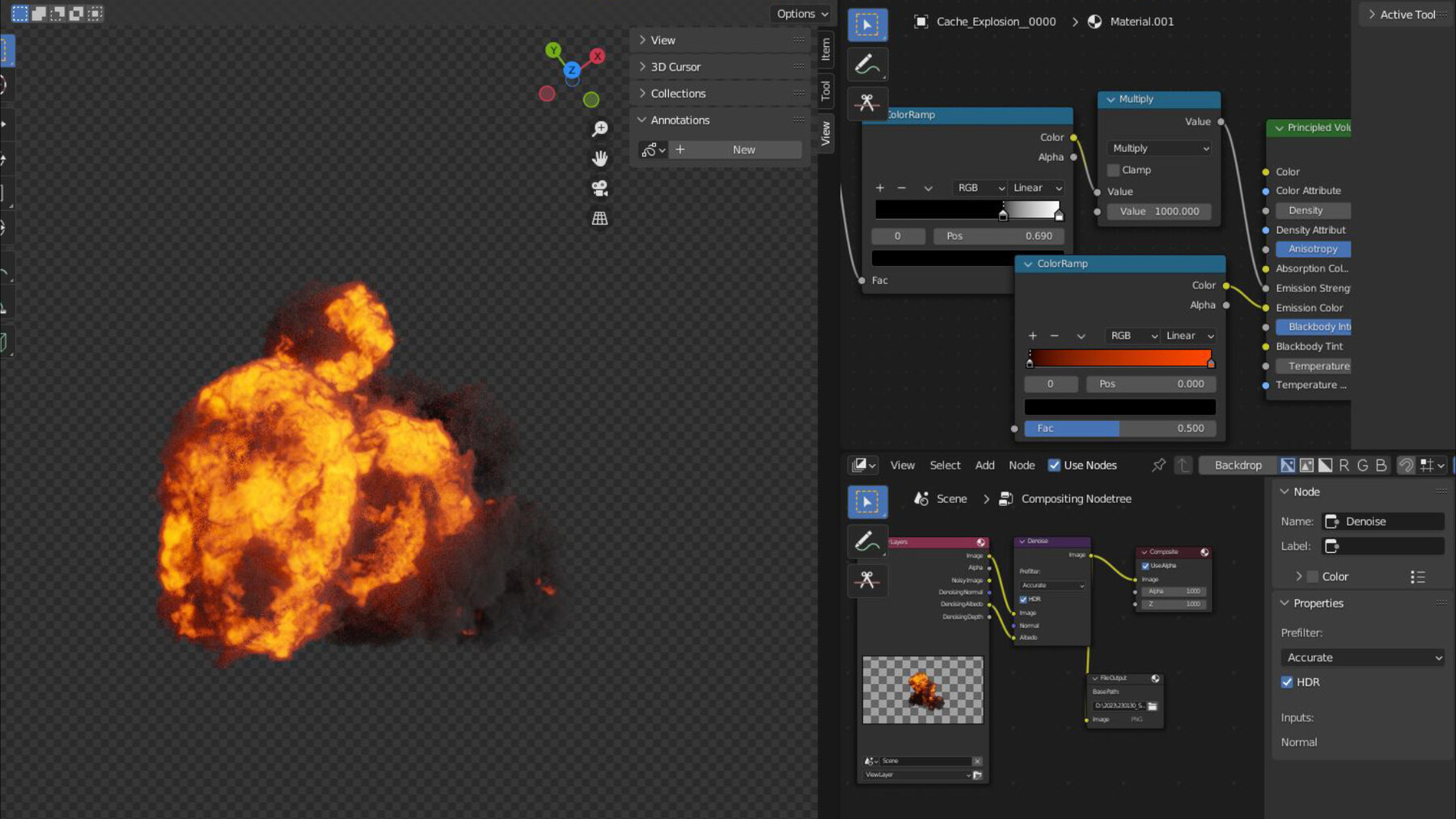The width and height of the screenshot is (1456, 819).
Task: Select the Cut Links scissors tool
Action: click(867, 103)
